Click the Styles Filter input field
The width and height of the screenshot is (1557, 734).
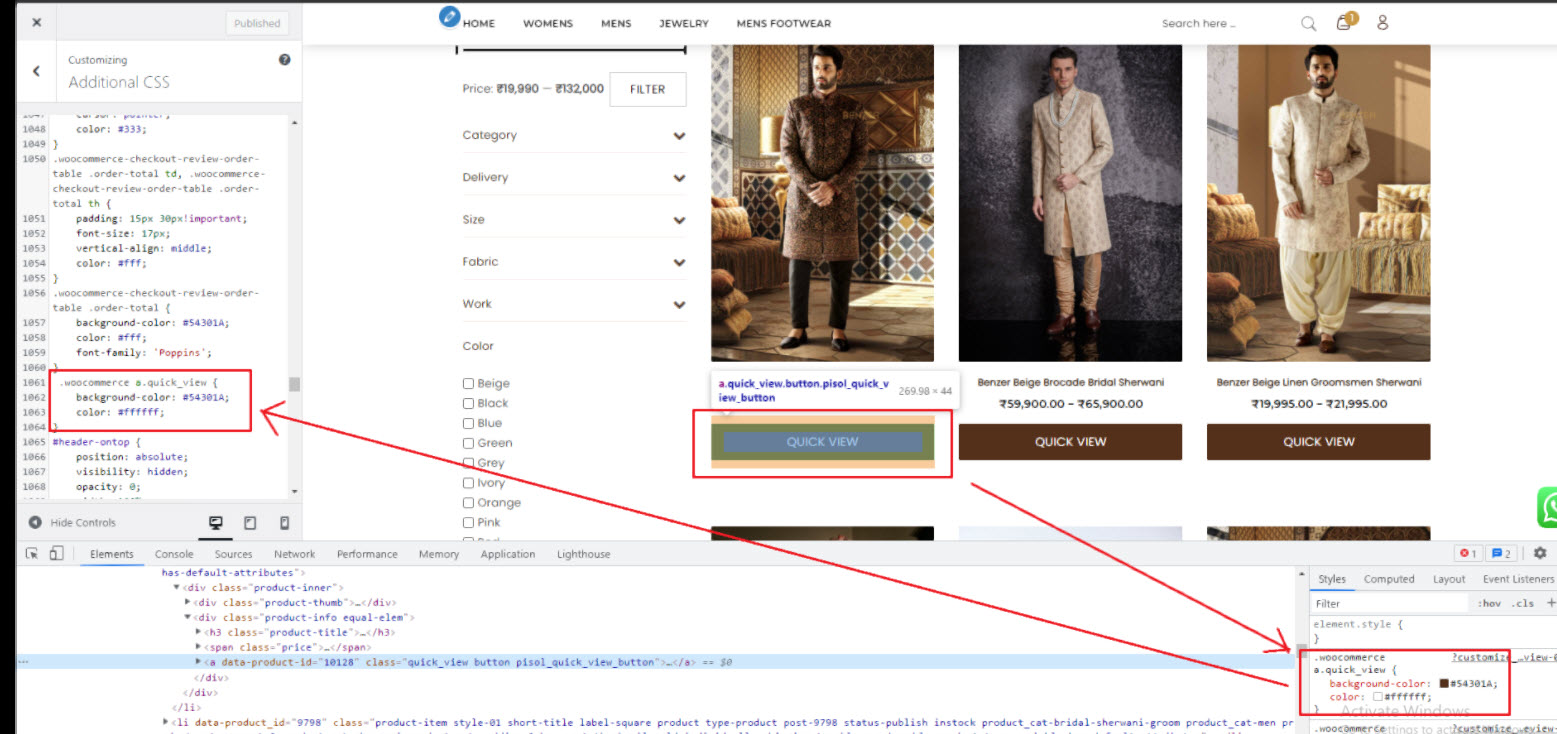[x=1390, y=603]
